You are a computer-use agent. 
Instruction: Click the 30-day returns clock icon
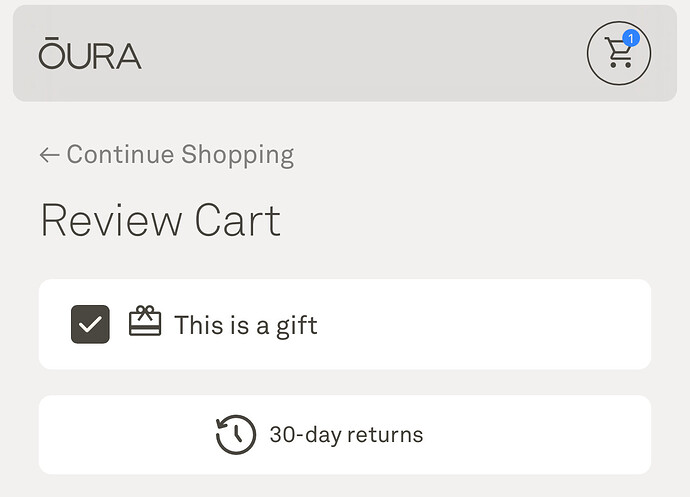[236, 435]
